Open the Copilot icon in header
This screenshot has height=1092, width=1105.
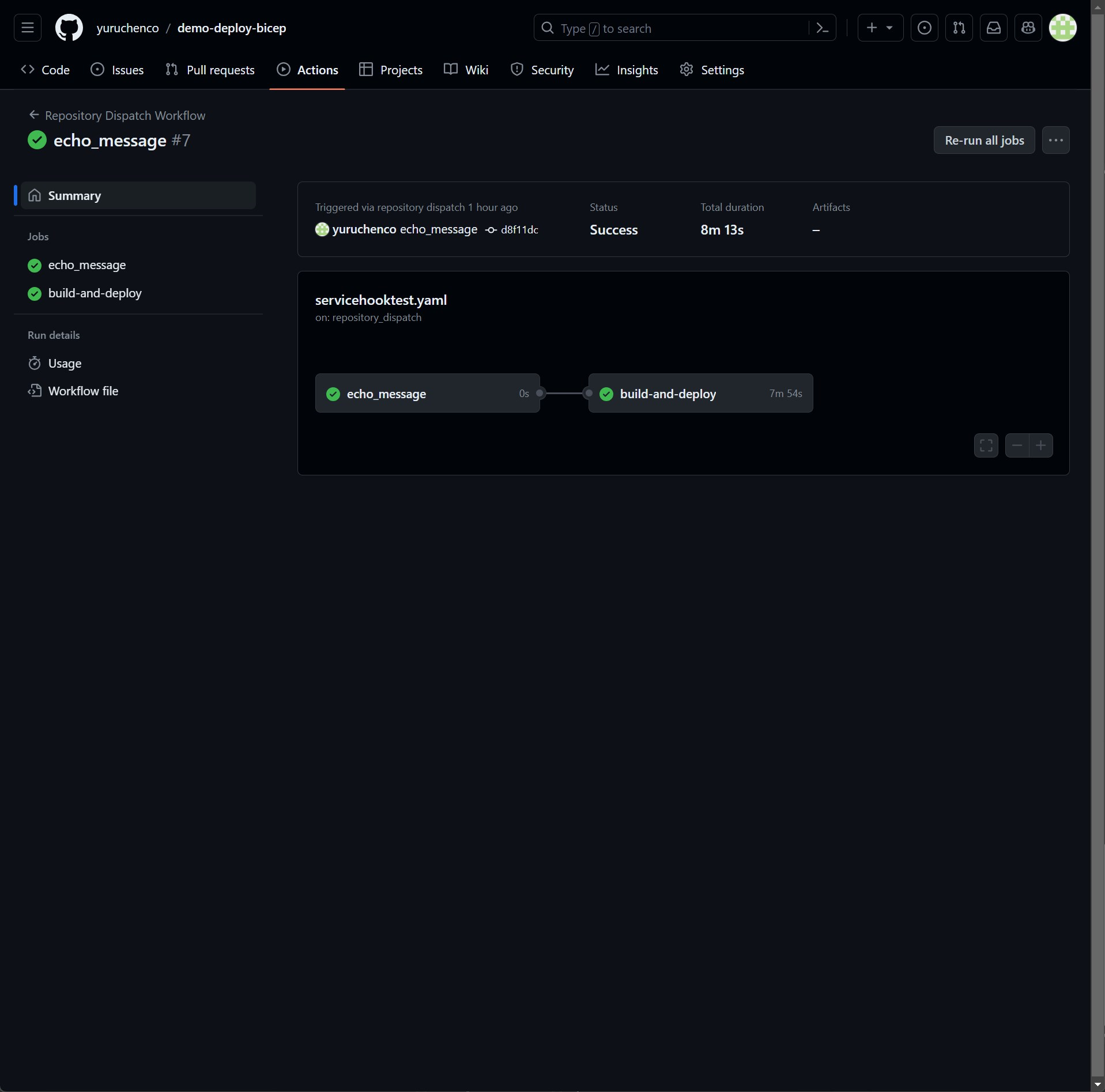(x=1028, y=28)
